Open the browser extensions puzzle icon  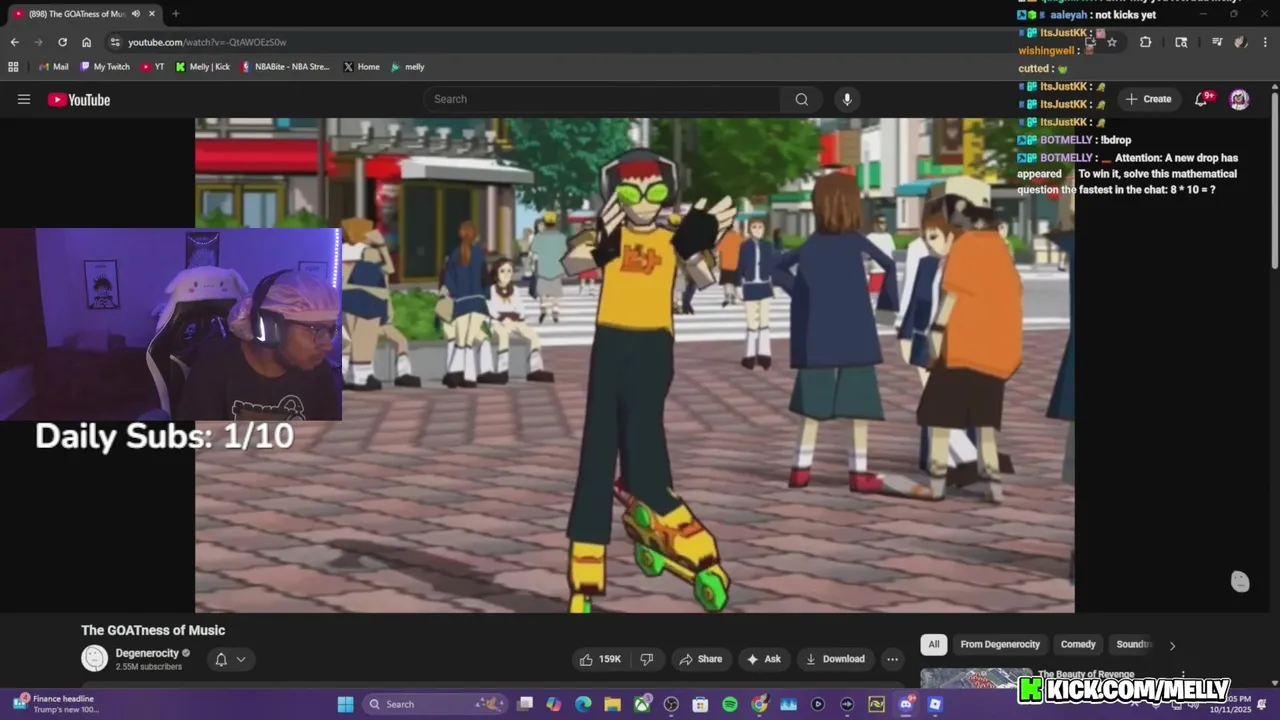[1145, 42]
